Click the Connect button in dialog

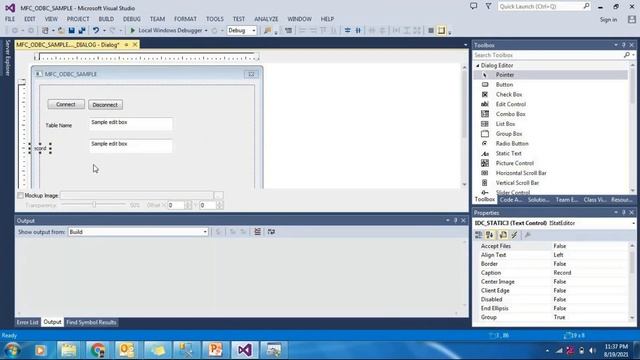66,104
